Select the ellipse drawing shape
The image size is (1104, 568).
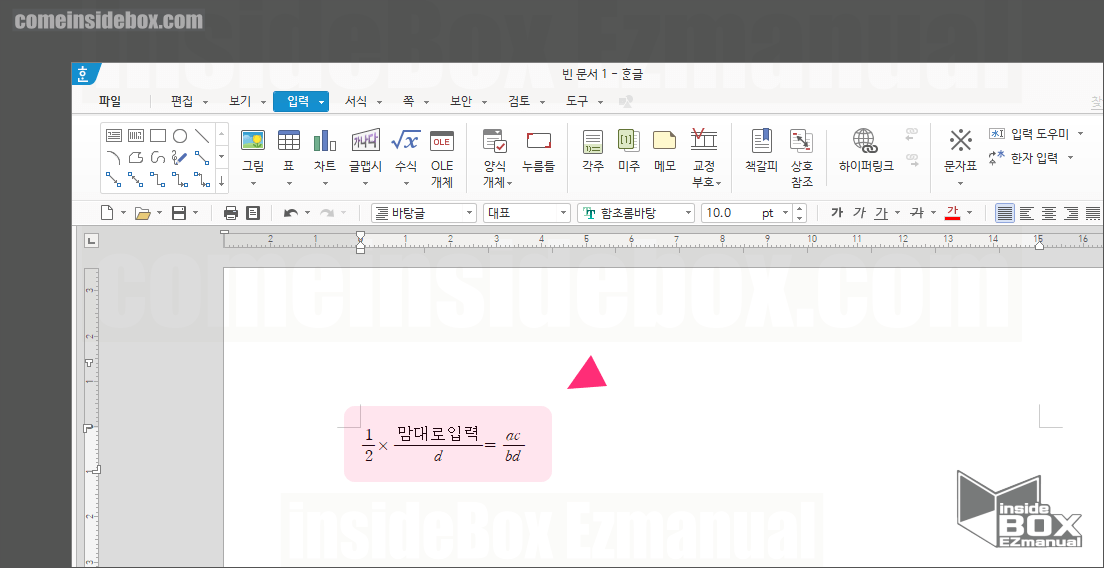180,136
